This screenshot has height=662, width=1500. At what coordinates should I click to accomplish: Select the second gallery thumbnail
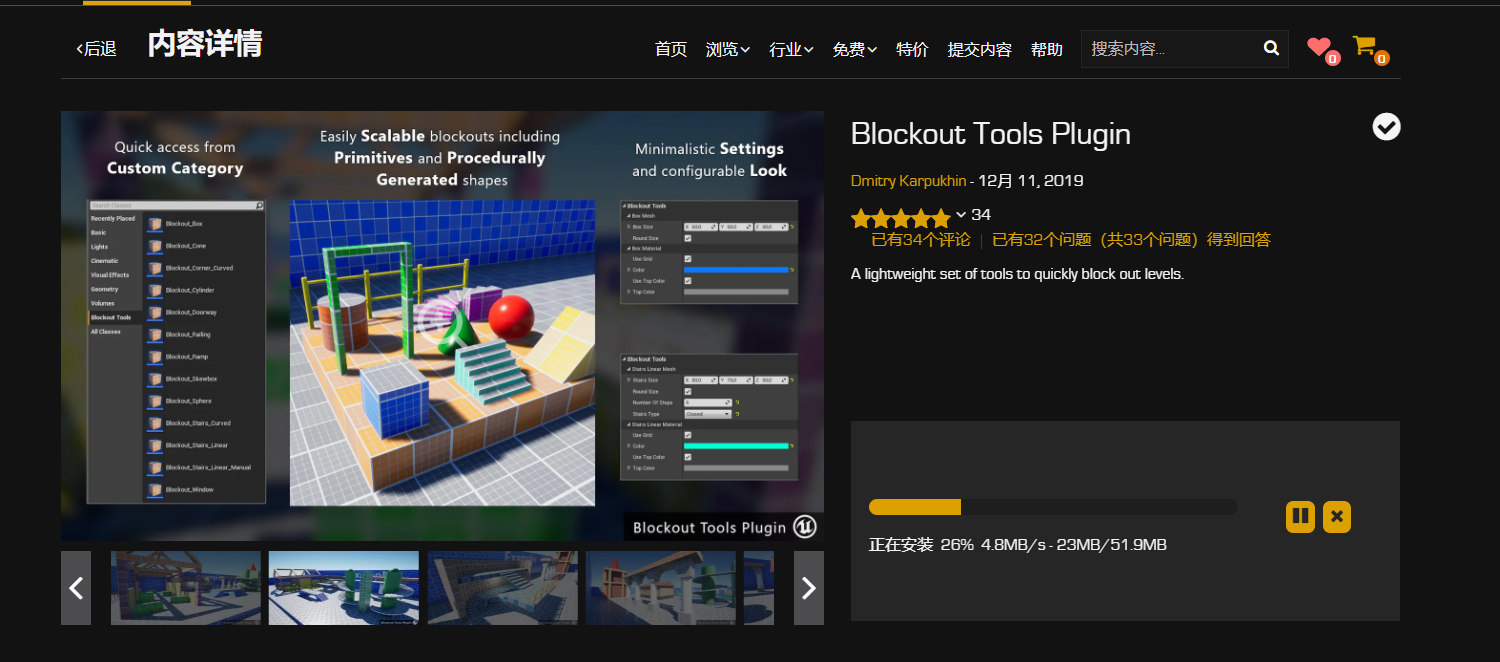coord(344,588)
